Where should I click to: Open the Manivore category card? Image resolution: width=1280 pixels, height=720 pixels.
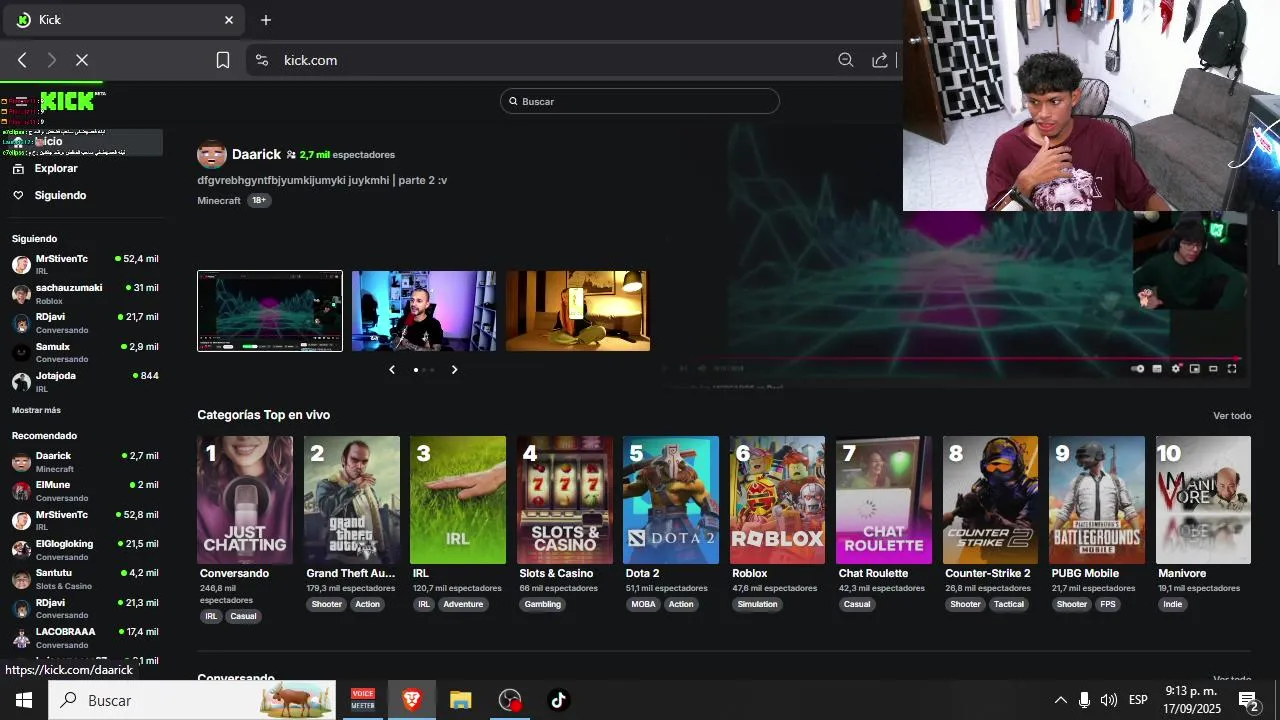click(1204, 500)
